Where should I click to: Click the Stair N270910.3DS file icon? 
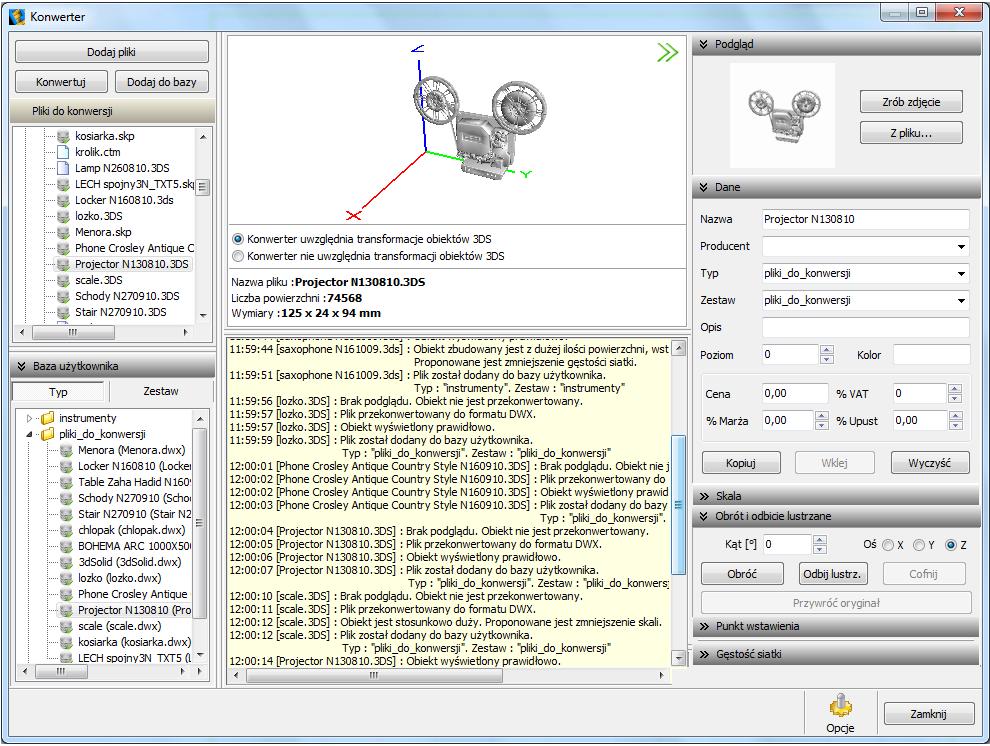[63, 312]
